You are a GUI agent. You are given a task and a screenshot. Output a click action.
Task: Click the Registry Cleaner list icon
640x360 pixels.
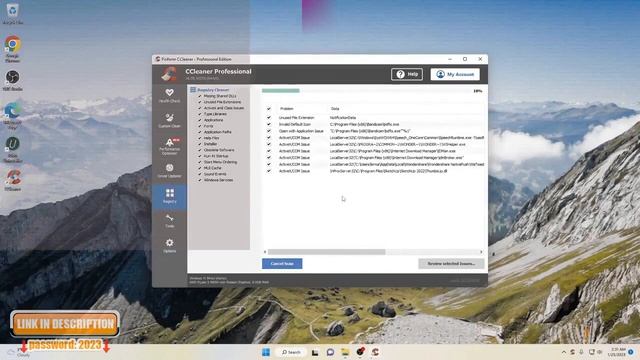point(193,90)
